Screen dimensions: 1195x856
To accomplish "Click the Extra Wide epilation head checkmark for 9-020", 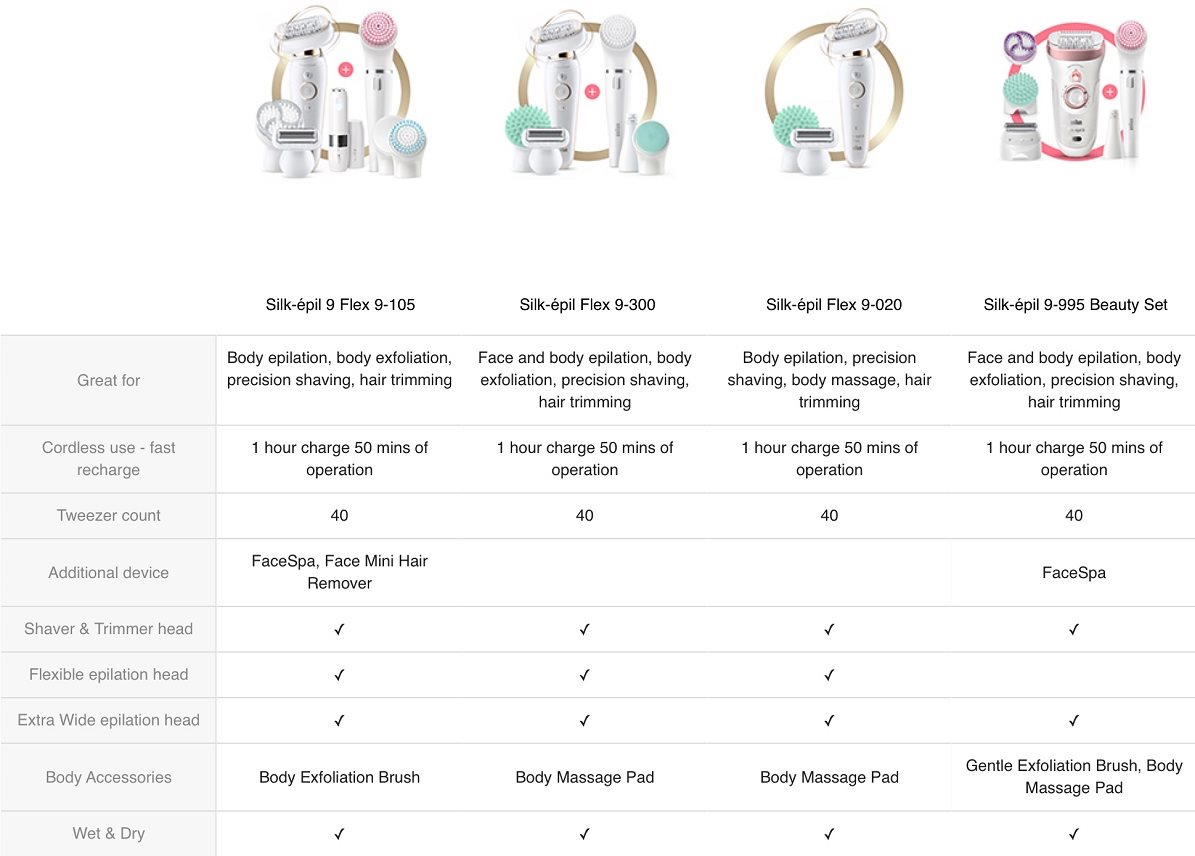I will (829, 720).
